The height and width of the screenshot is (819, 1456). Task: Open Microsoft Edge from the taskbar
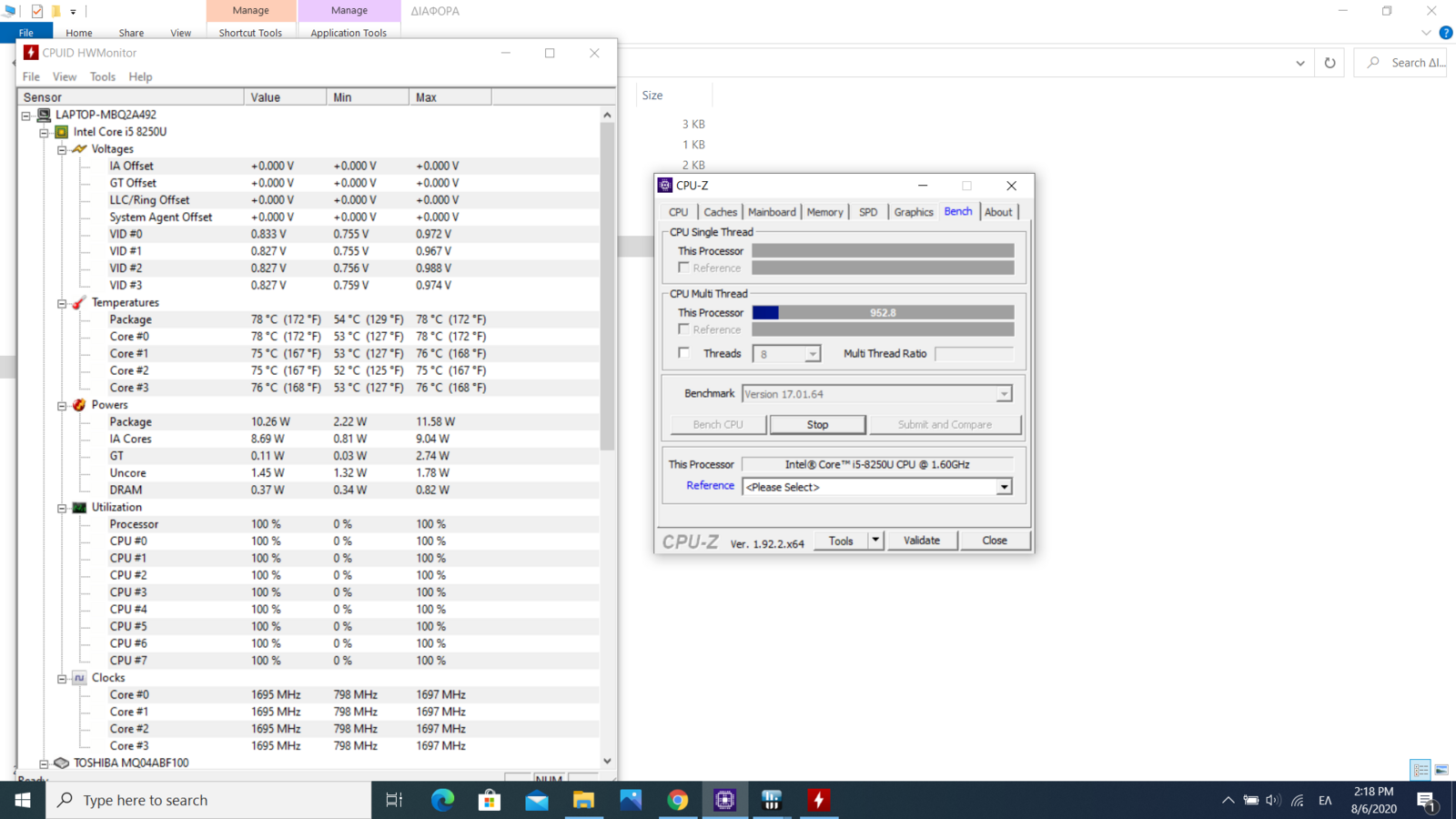[x=442, y=800]
